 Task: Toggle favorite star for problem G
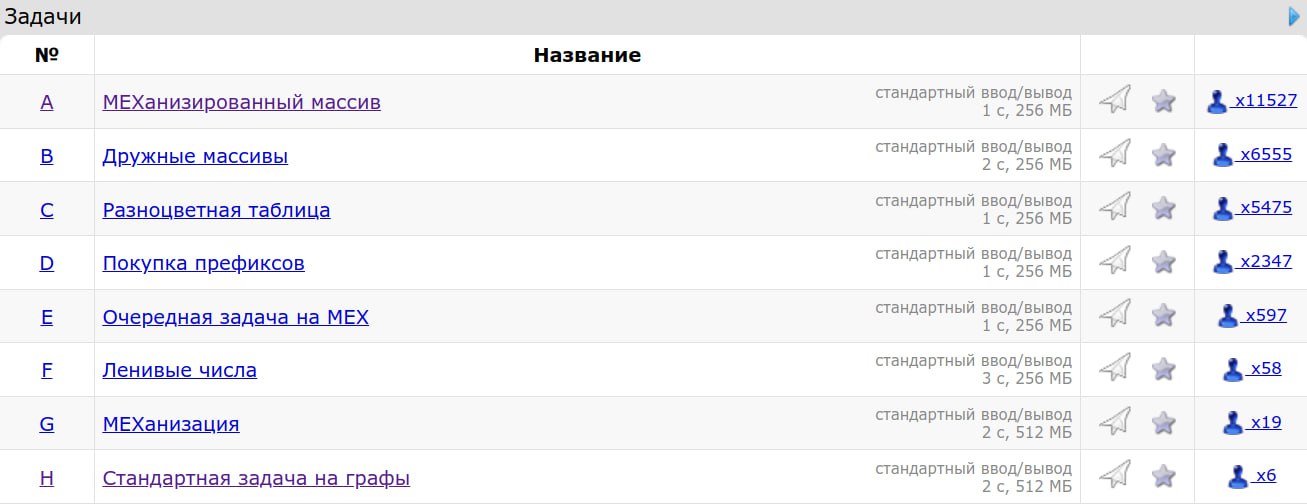point(1163,423)
